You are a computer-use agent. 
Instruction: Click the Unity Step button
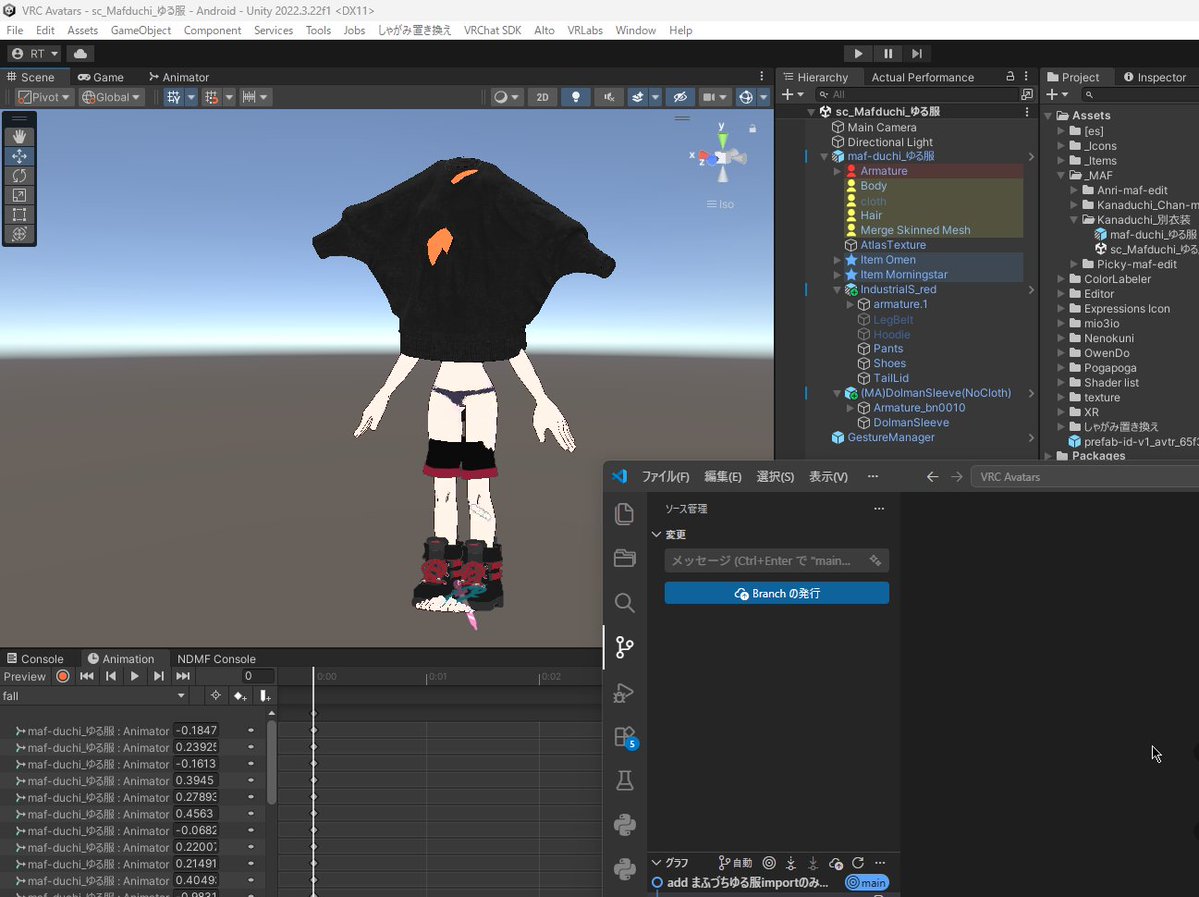pos(917,54)
